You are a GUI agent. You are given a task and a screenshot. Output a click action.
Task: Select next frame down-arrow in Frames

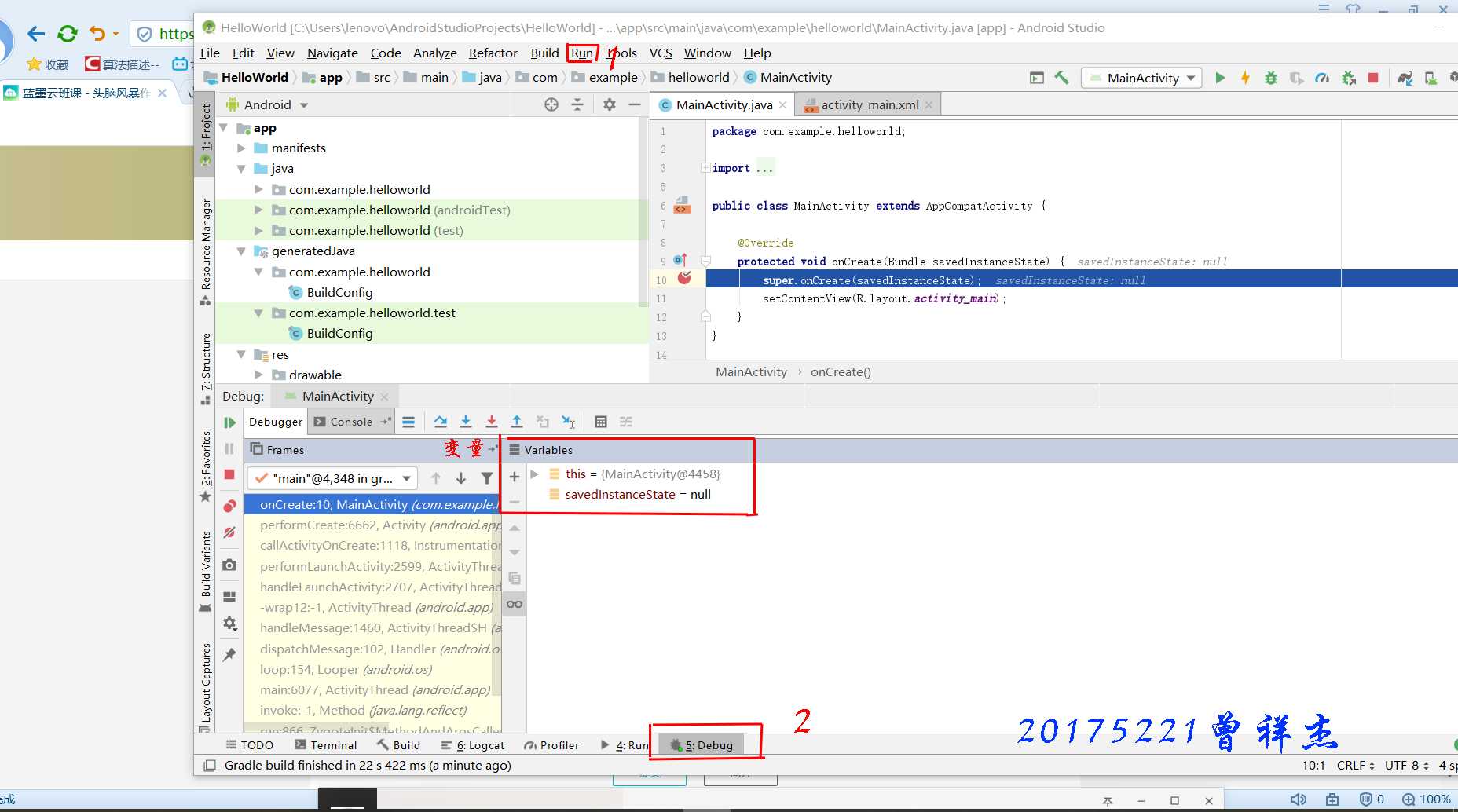point(461,478)
